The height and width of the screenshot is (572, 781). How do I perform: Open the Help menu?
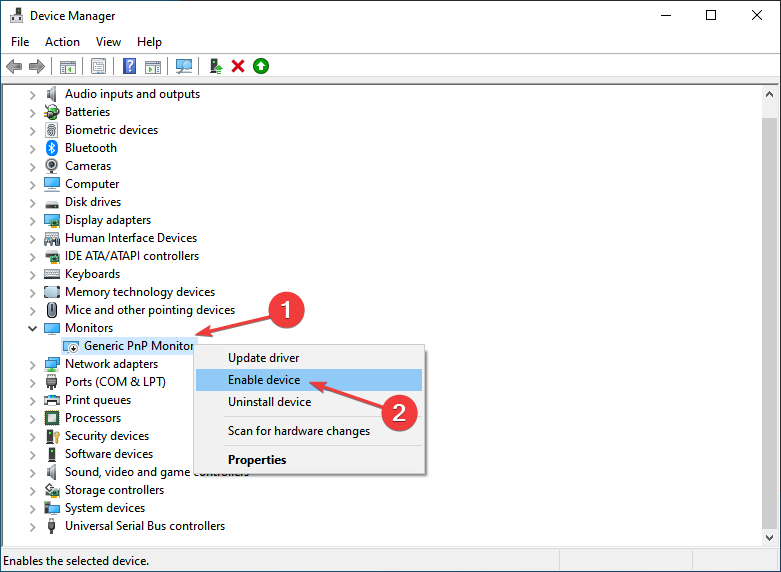coord(149,42)
